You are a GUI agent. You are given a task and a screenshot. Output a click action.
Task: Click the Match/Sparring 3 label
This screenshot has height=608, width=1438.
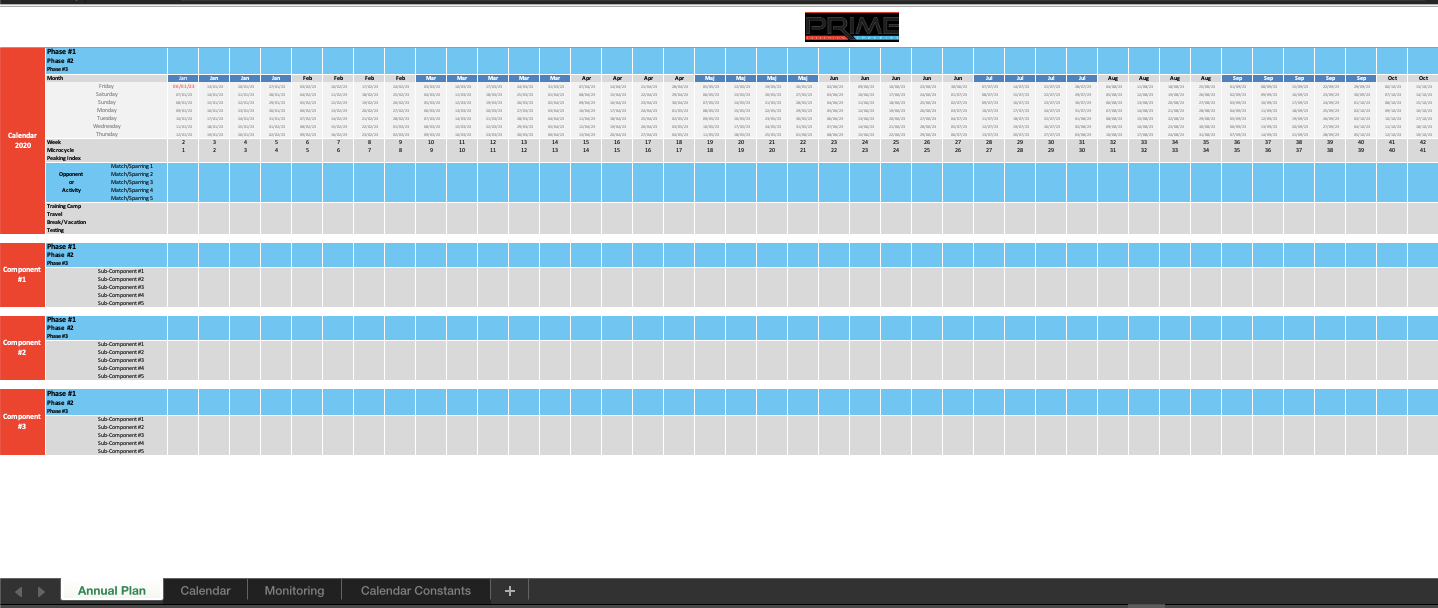coord(131,182)
